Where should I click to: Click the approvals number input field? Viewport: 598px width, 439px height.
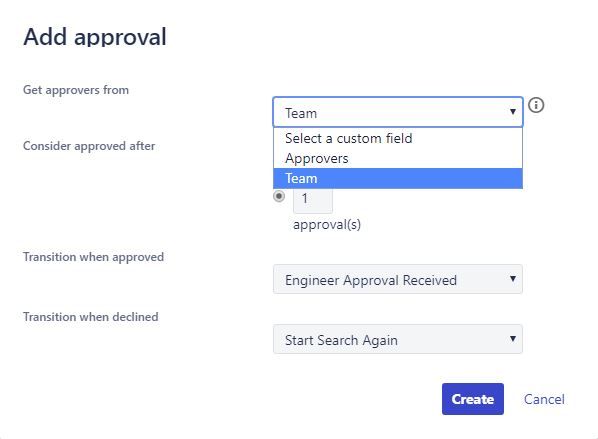pos(313,201)
